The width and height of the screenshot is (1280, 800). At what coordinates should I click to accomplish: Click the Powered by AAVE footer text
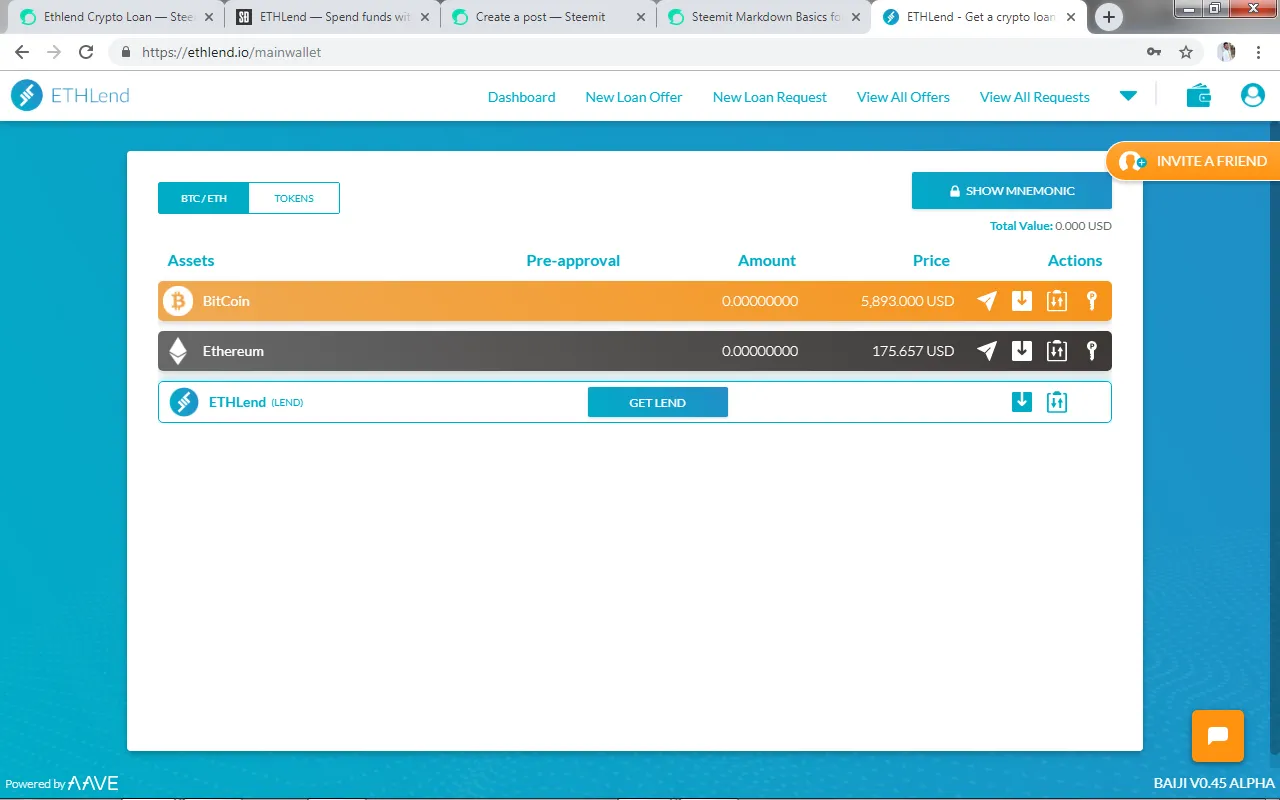pos(62,784)
